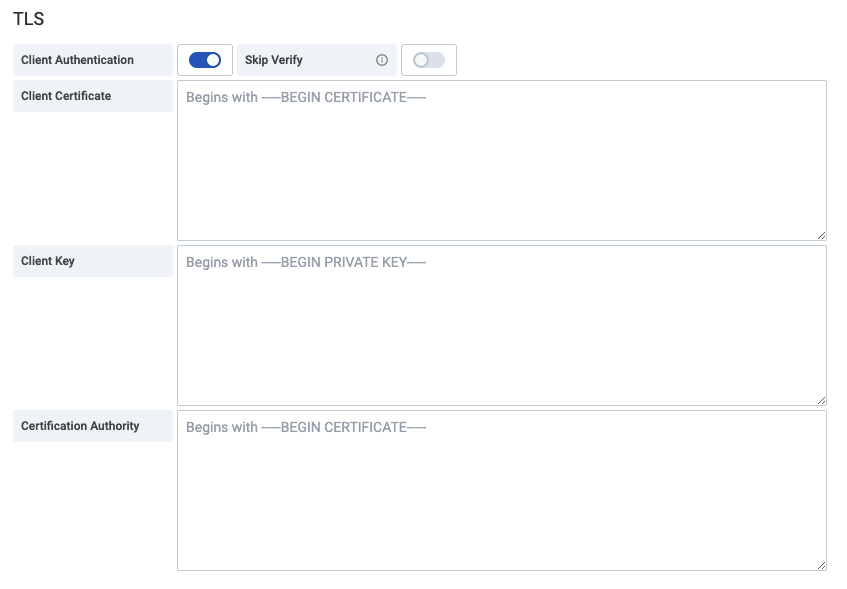Click the Certification Authority label
Screen dimensions: 847x589
[x=80, y=426]
